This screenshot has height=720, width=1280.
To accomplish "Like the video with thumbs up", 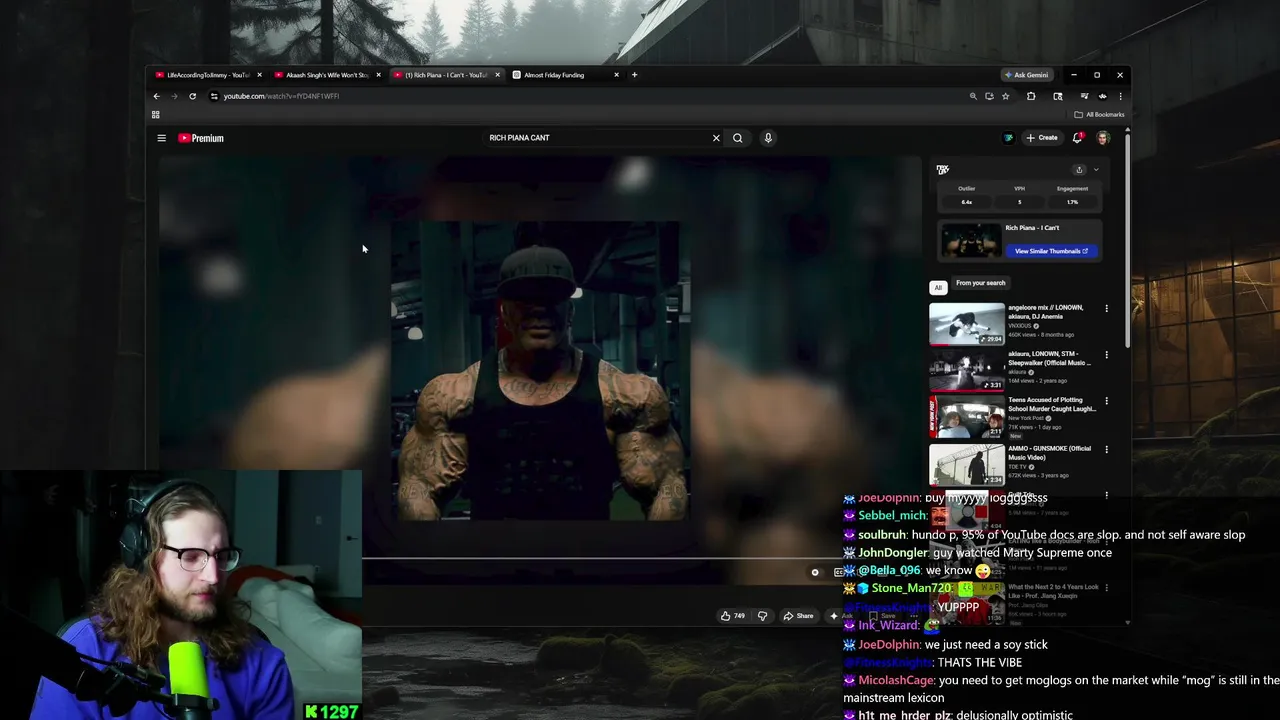I will pyautogui.click(x=733, y=616).
